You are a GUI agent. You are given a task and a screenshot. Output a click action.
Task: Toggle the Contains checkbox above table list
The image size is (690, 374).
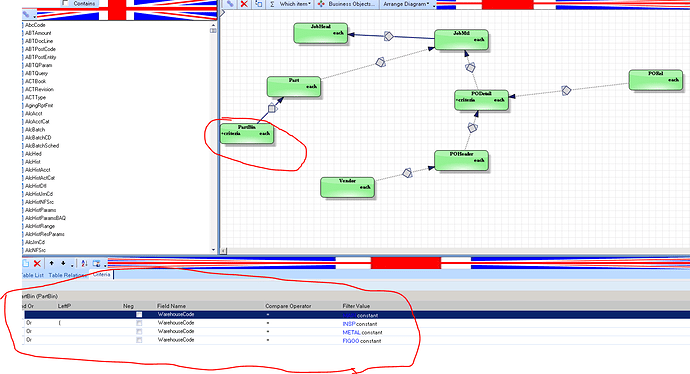coord(66,3)
